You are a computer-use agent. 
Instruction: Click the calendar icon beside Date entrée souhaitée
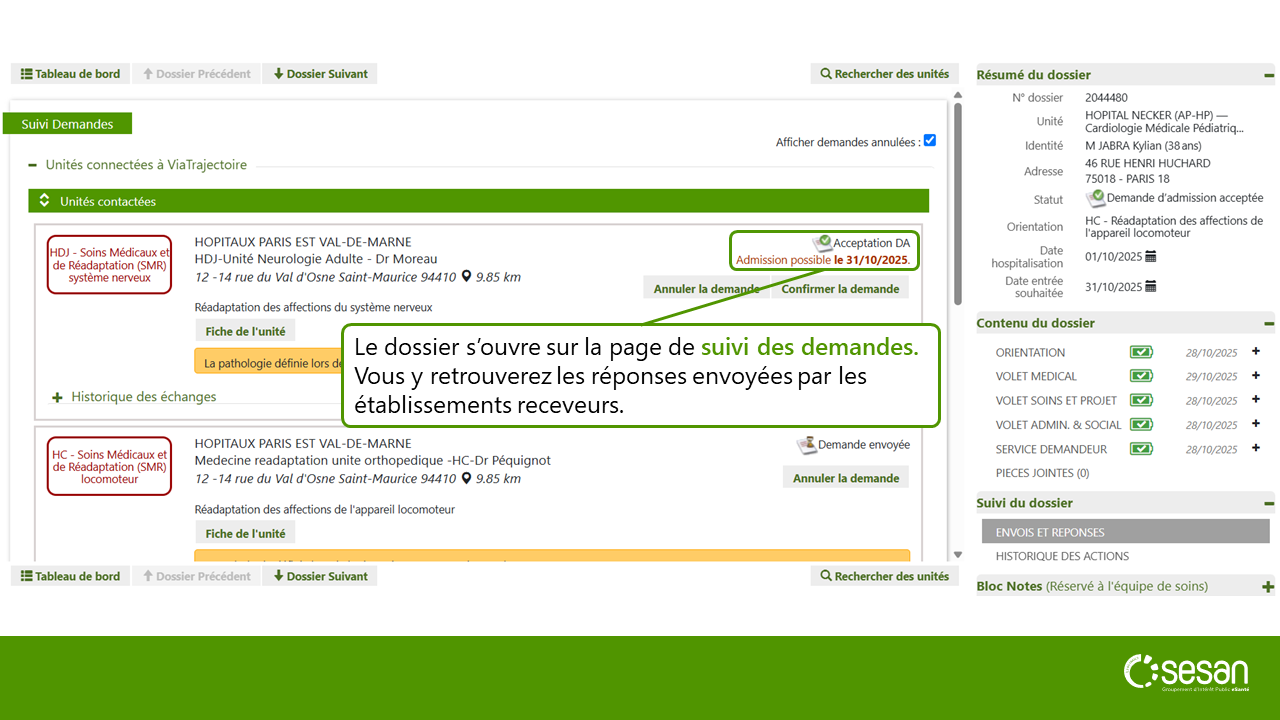(x=1150, y=287)
